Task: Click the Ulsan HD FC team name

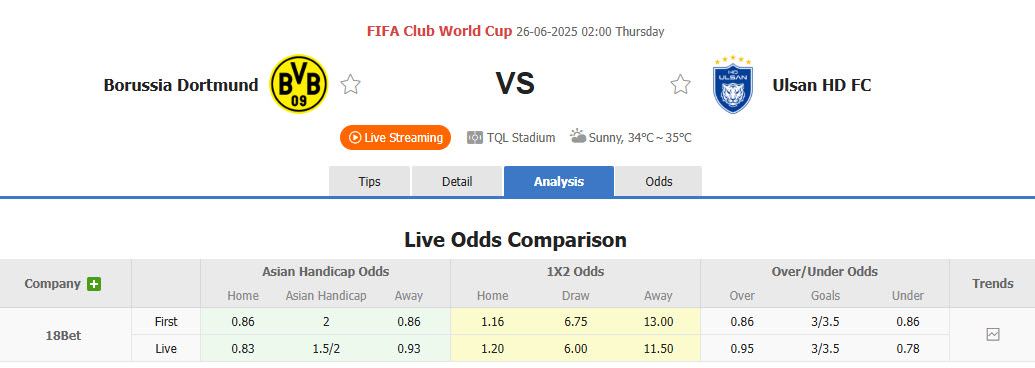Action: click(822, 85)
